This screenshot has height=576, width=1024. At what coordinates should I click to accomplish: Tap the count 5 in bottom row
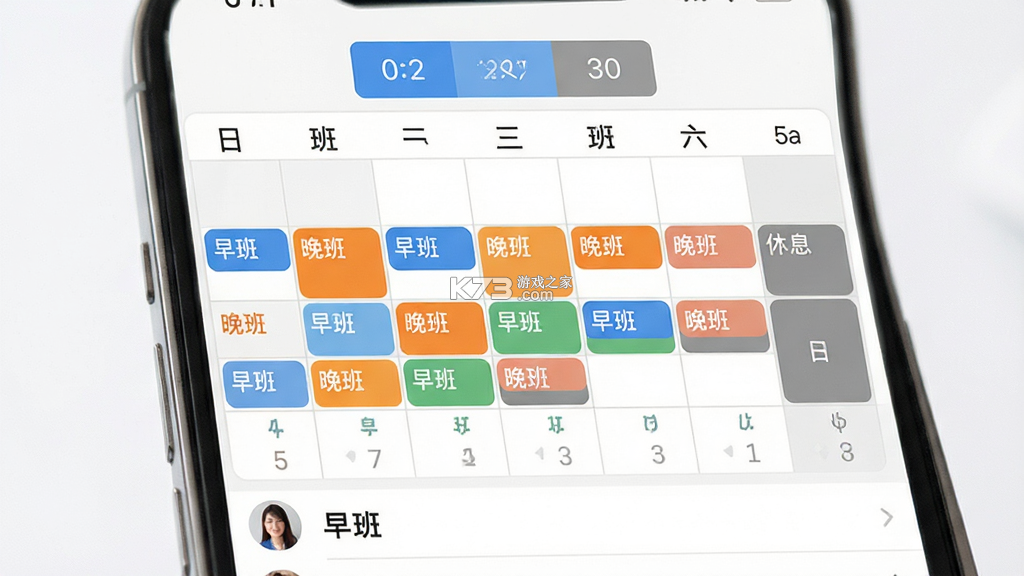coord(281,461)
